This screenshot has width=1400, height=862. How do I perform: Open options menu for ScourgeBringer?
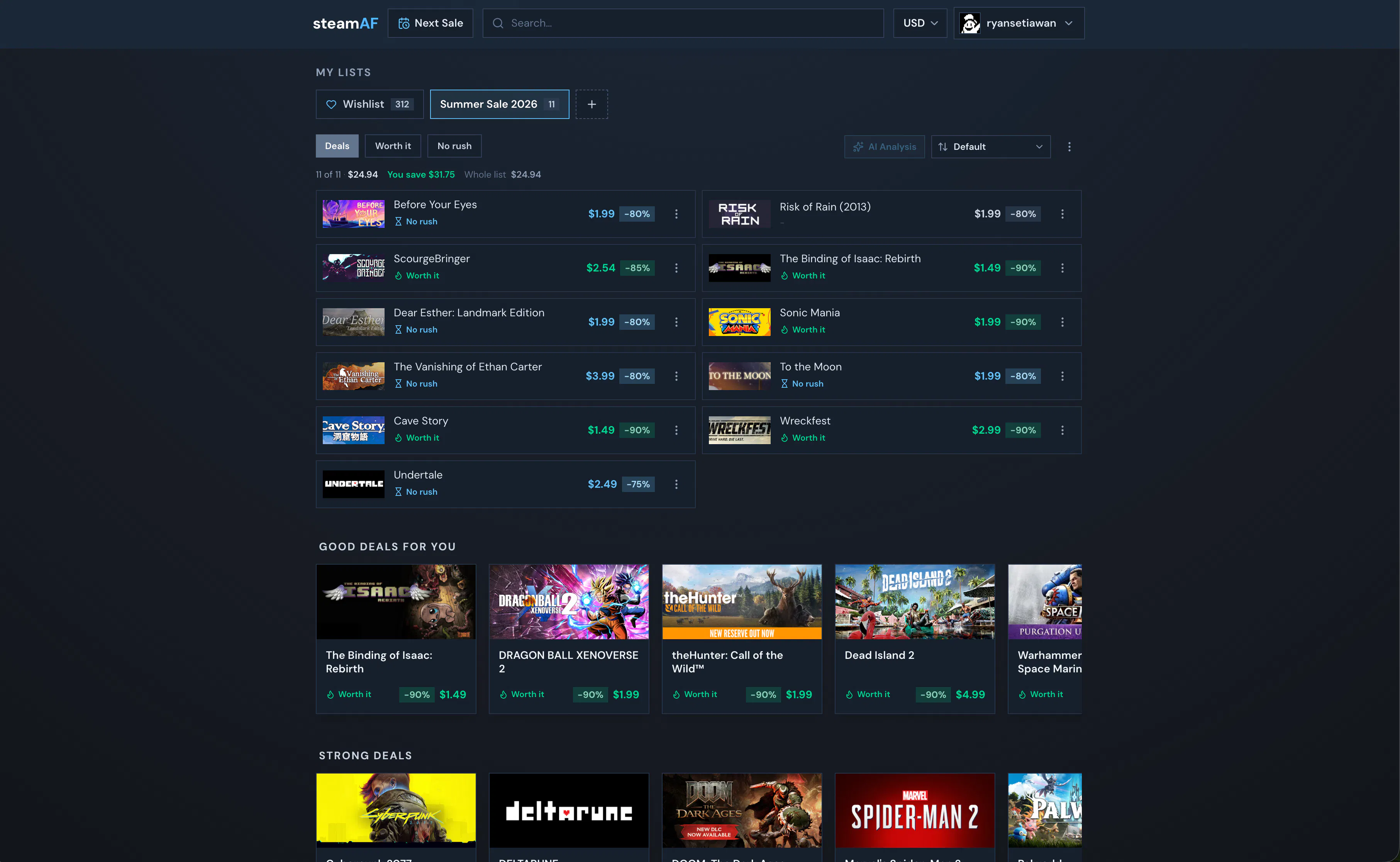click(676, 268)
